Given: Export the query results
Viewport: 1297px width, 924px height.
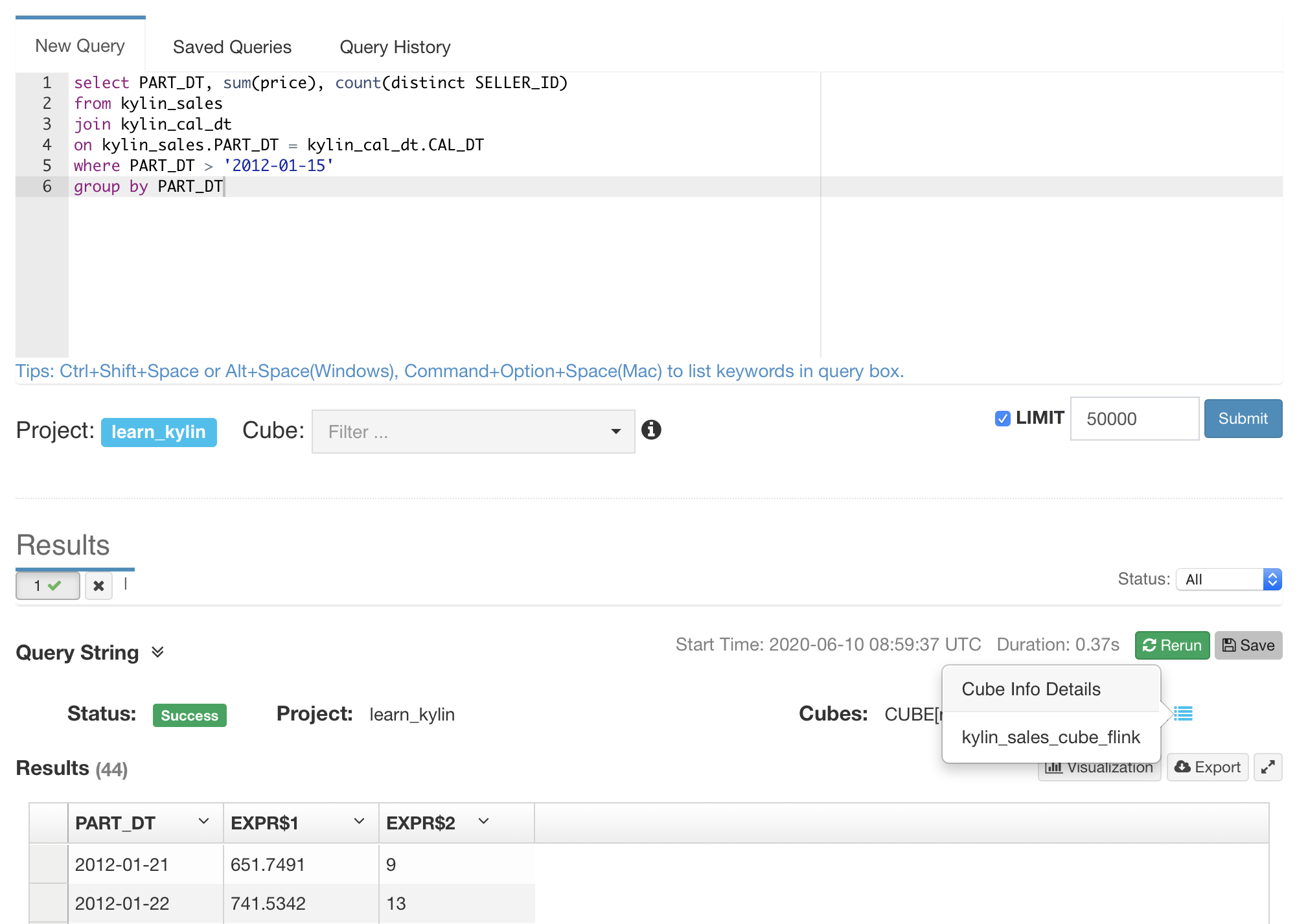Looking at the screenshot, I should (1207, 767).
